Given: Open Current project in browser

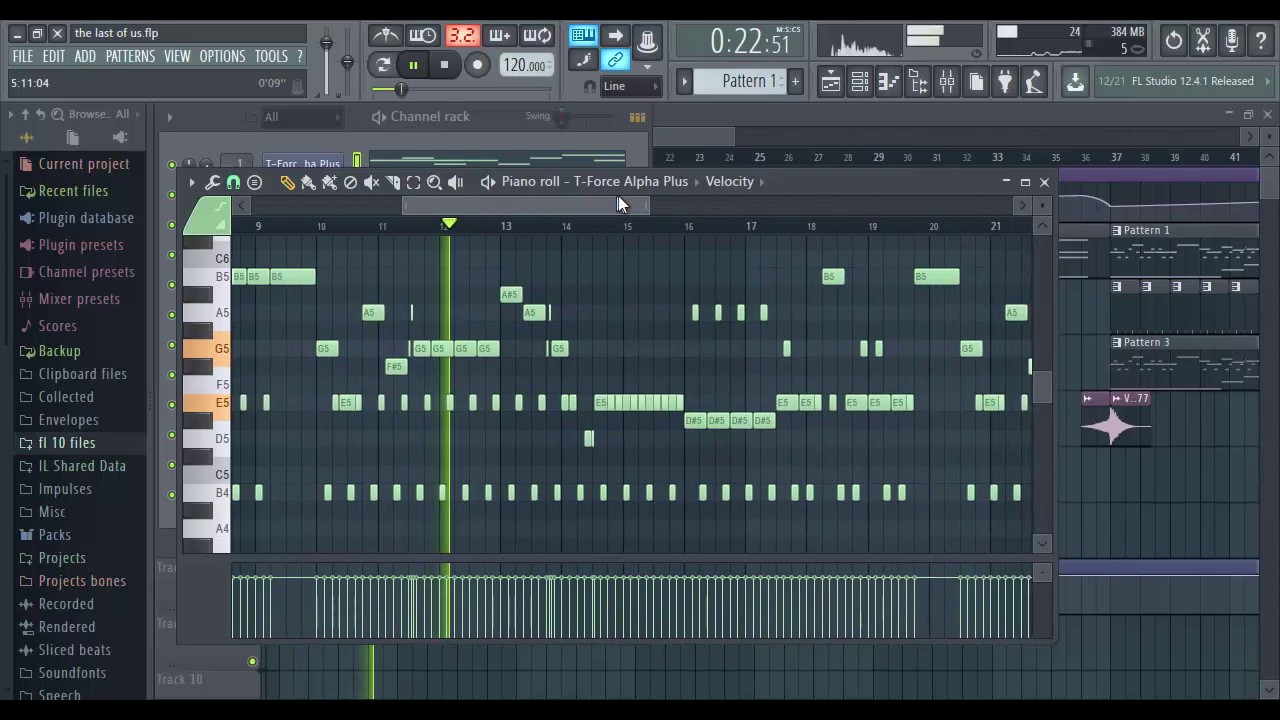Looking at the screenshot, I should point(84,164).
